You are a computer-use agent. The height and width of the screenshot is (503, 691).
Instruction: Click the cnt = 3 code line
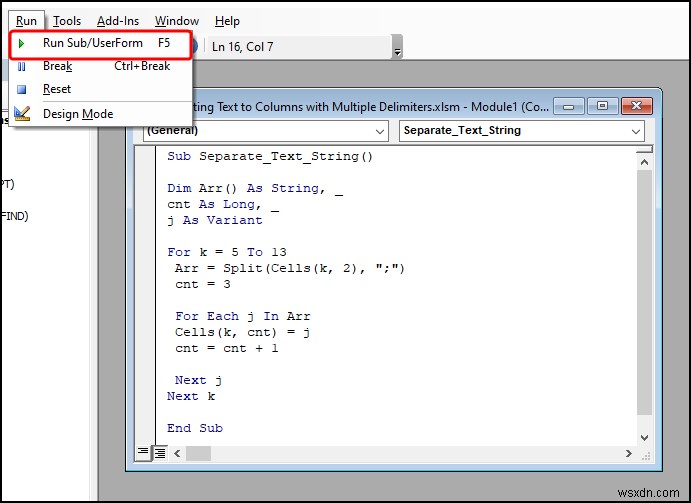point(203,284)
